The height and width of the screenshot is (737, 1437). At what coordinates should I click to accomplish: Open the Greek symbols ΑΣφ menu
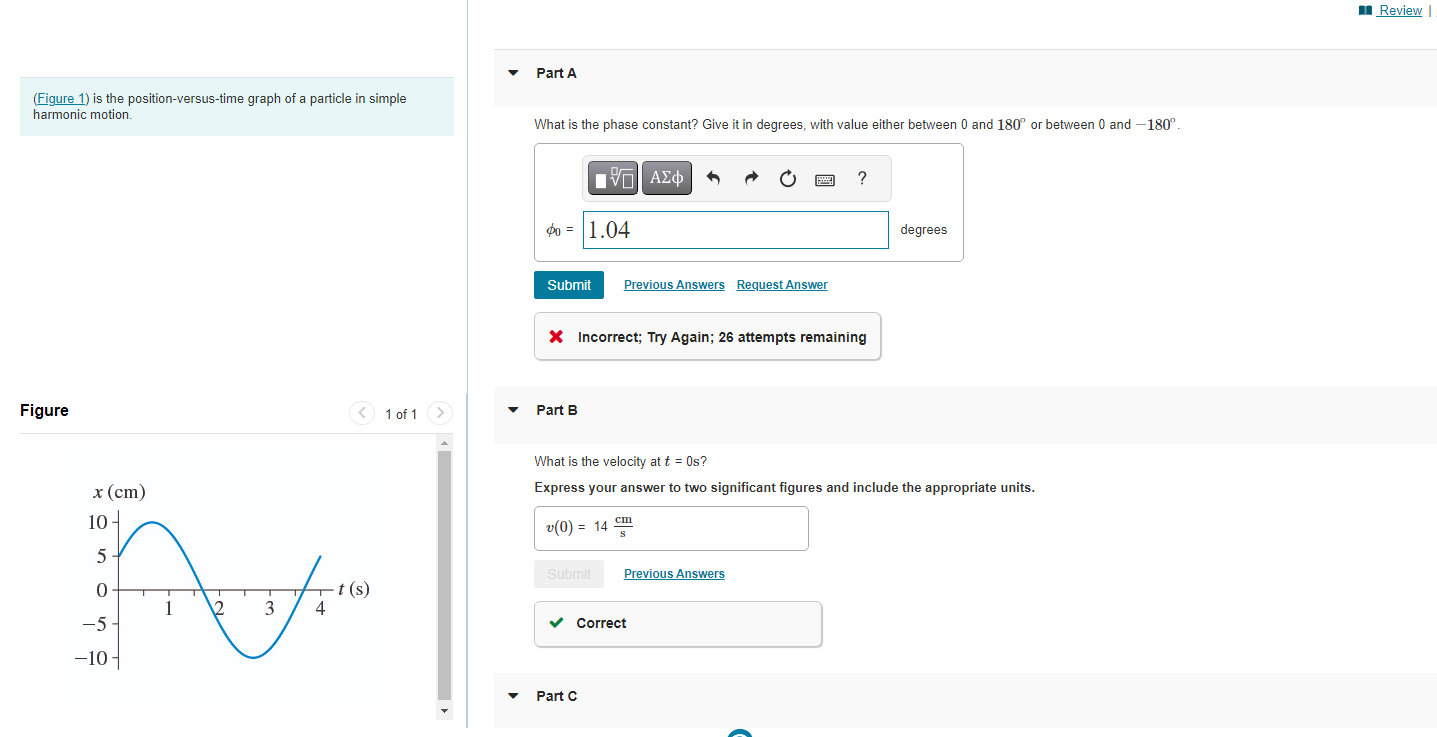666,178
